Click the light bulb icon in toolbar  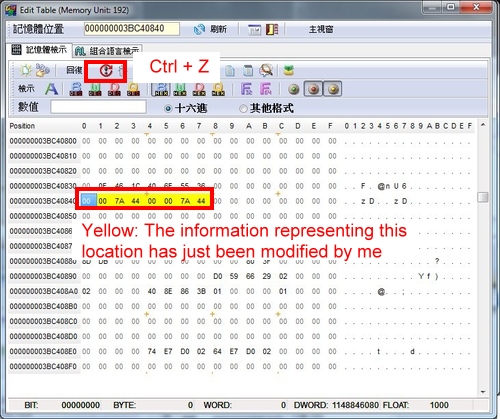click(x=26, y=70)
